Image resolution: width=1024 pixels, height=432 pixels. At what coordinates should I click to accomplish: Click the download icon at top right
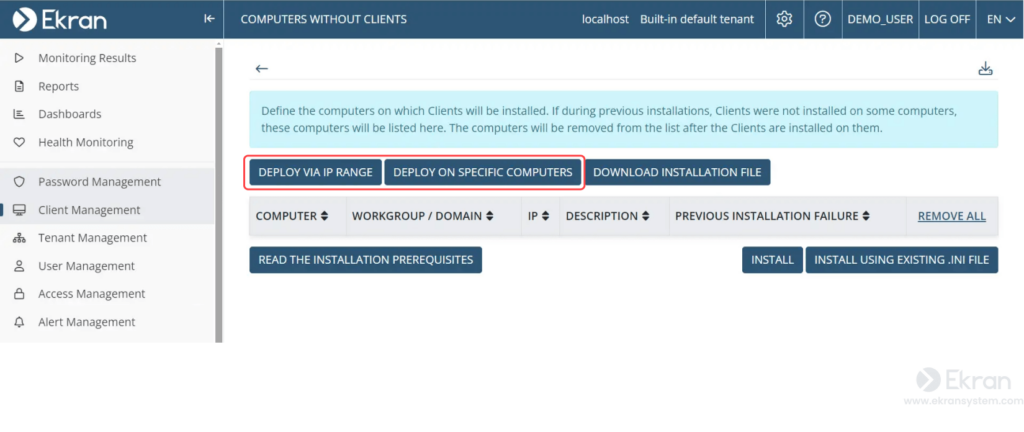pos(985,69)
